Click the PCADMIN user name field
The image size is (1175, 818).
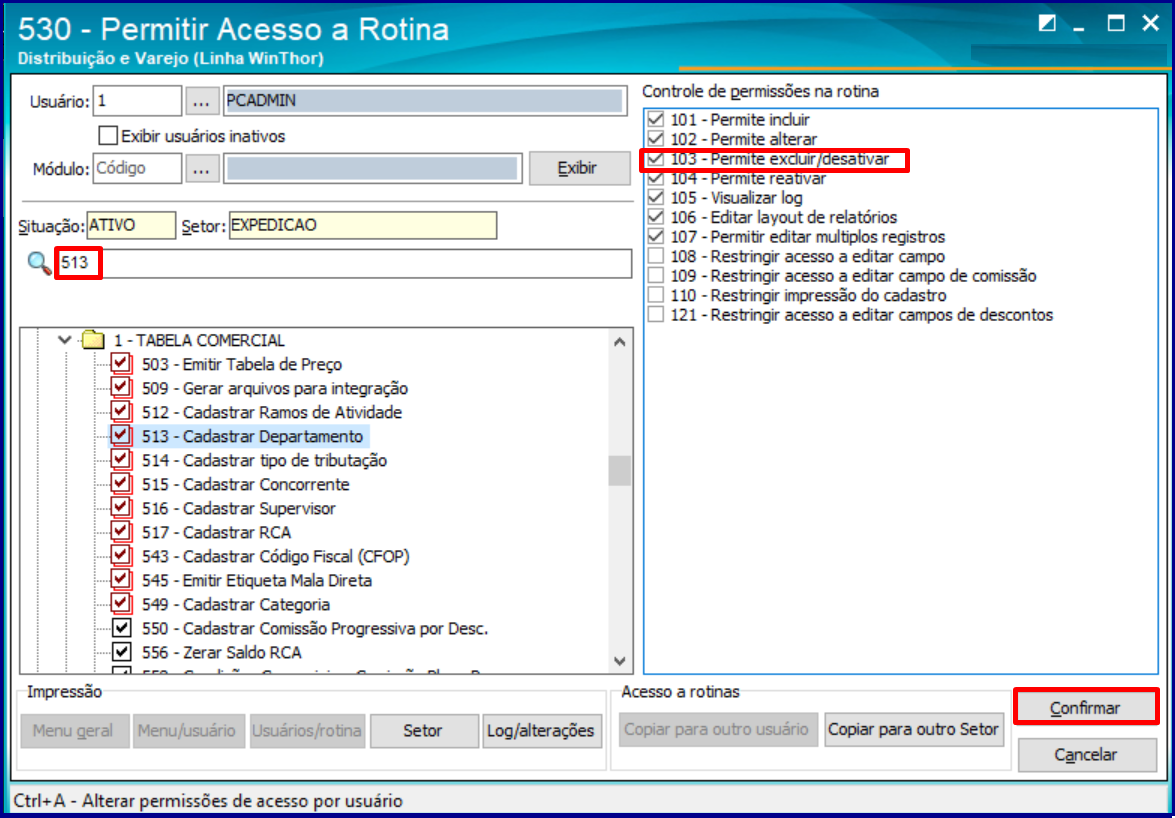click(x=425, y=101)
